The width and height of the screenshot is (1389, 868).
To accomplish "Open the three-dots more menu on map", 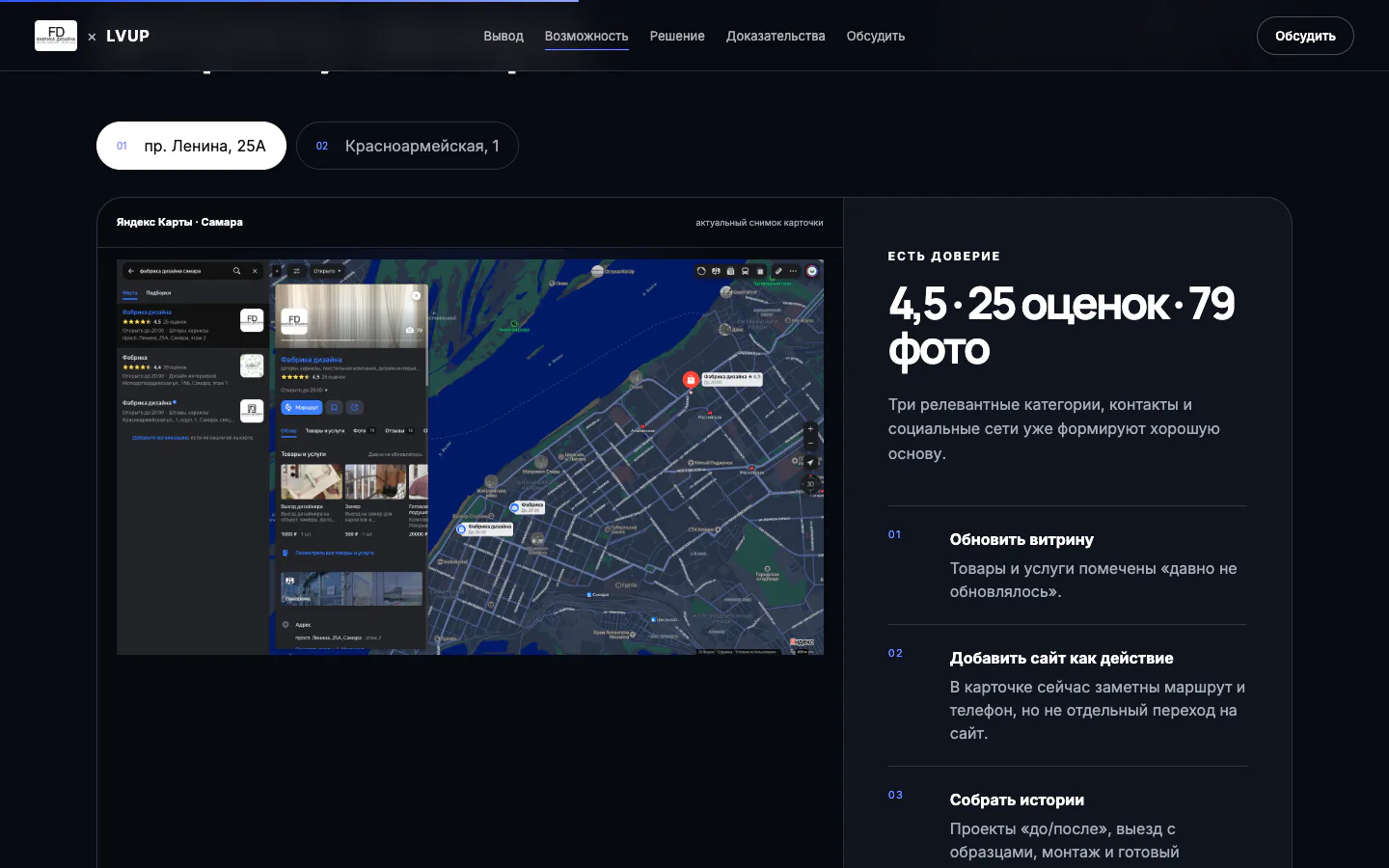I will 793,271.
